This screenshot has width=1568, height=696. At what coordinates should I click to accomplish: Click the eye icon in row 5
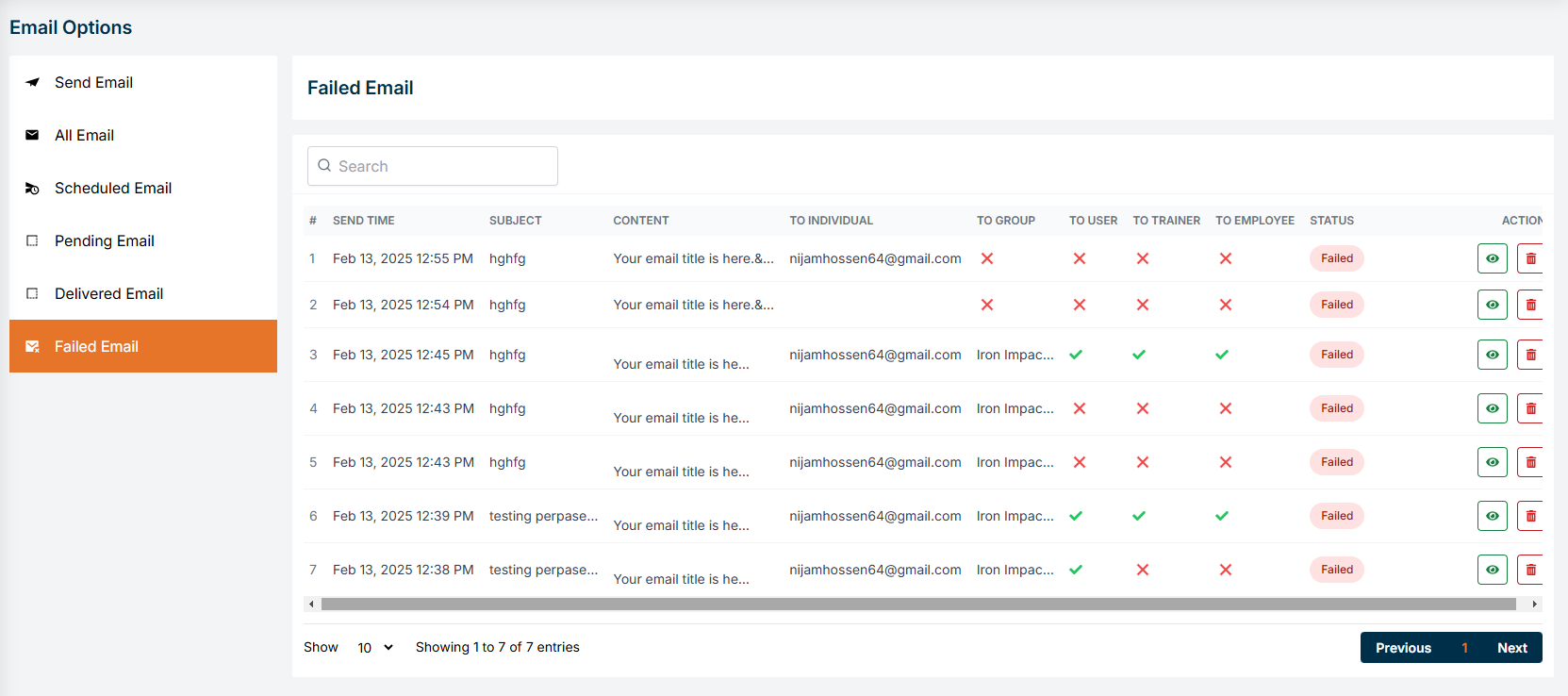point(1492,462)
